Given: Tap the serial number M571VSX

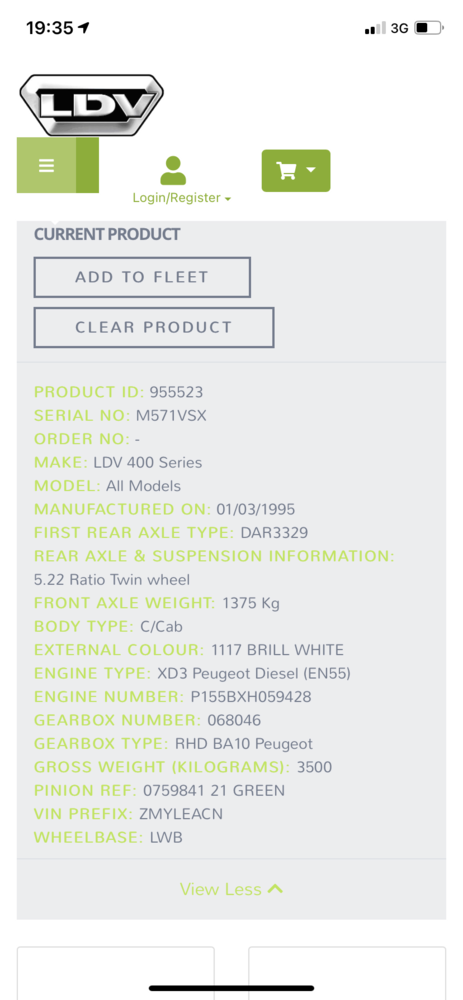Looking at the screenshot, I should click(172, 416).
